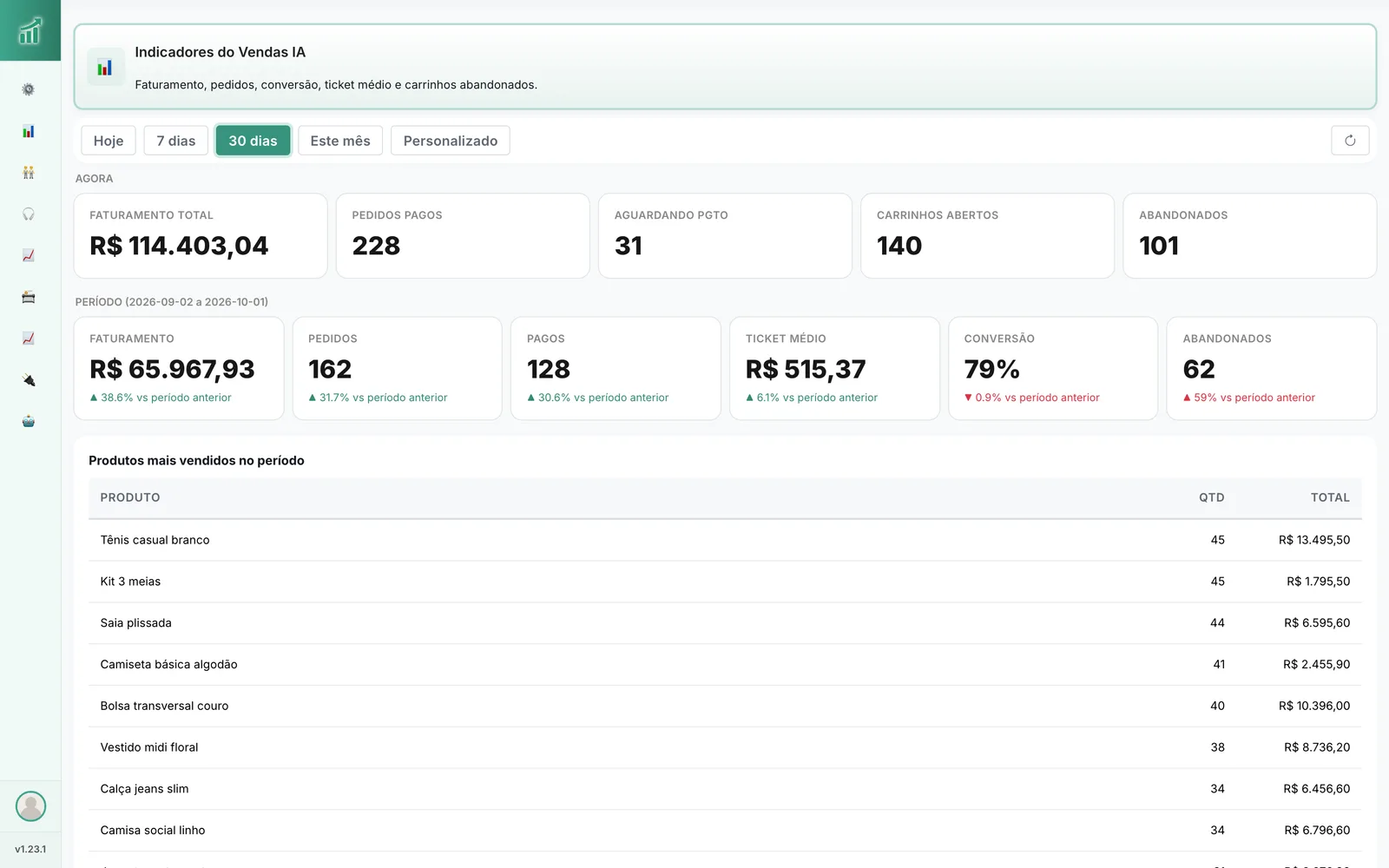The height and width of the screenshot is (868, 1389).
Task: Click the chart icon beside Indicadores title
Action: pyautogui.click(x=105, y=67)
